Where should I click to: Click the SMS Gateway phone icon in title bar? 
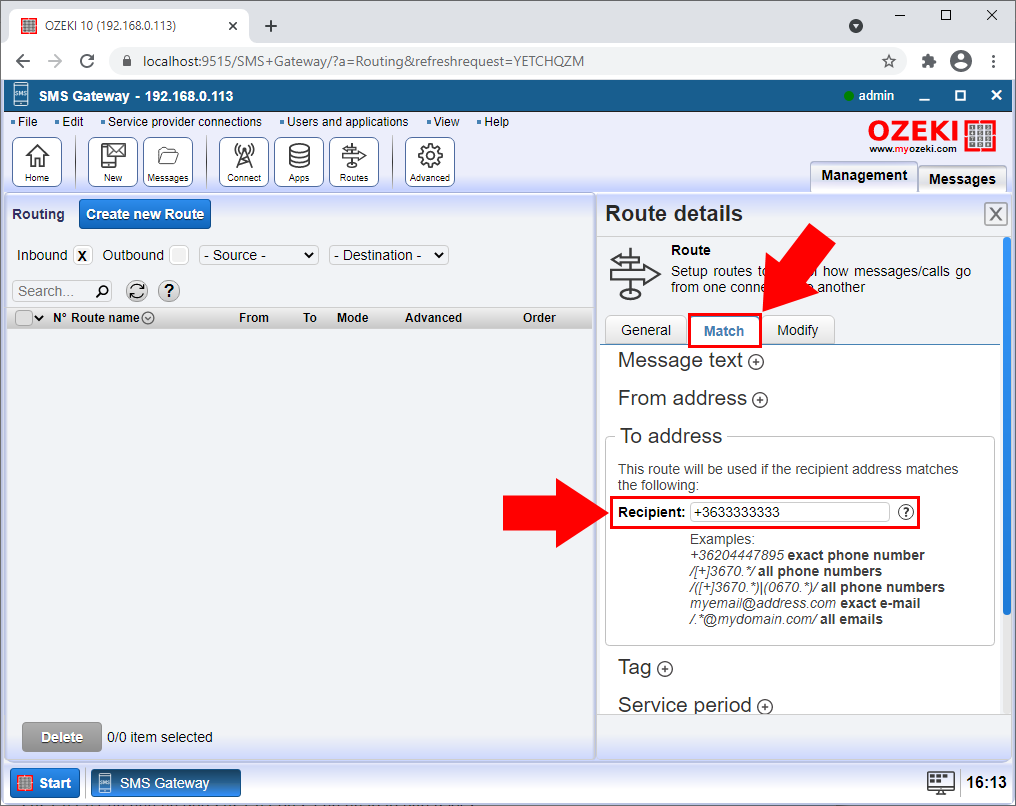point(21,95)
